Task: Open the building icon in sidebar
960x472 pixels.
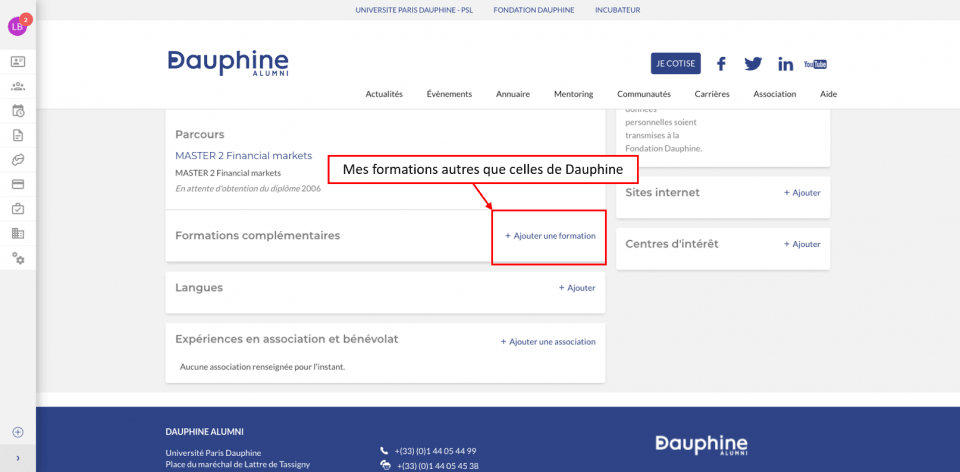Action: pyautogui.click(x=18, y=233)
